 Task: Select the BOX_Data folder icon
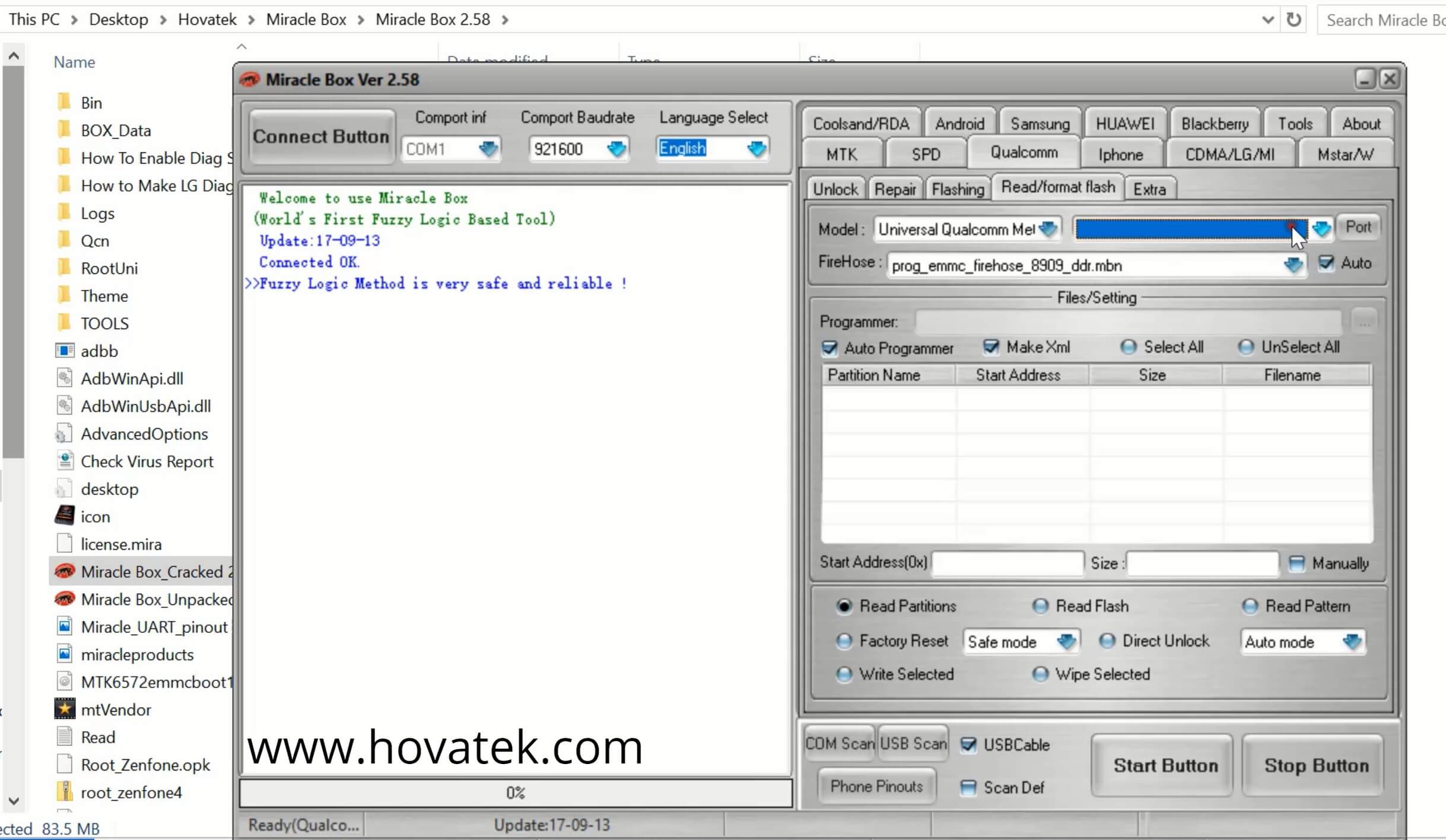pyautogui.click(x=64, y=129)
